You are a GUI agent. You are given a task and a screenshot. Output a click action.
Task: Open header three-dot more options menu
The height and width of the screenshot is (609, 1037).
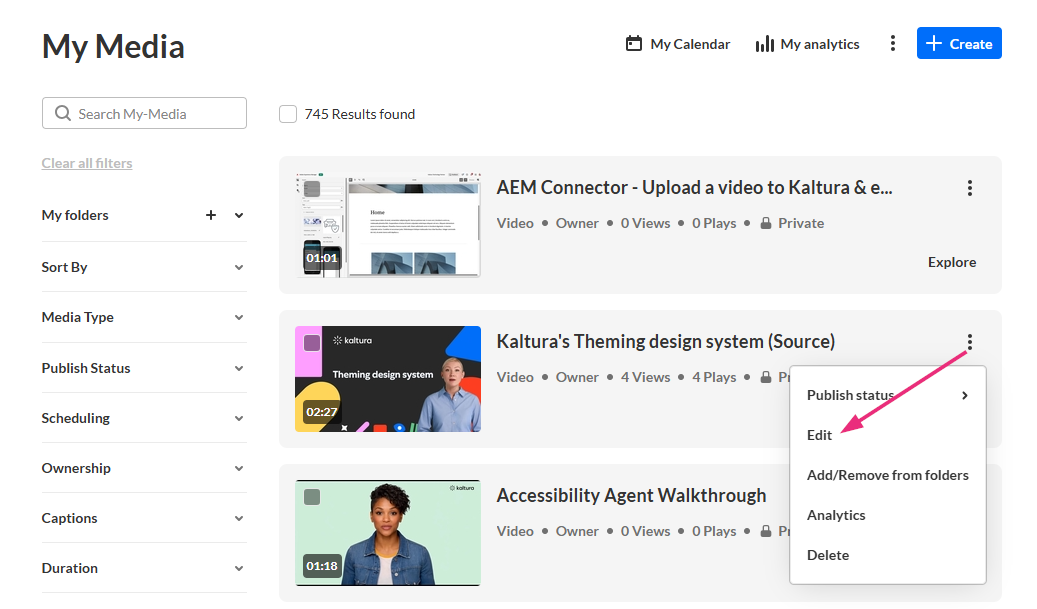click(x=893, y=44)
